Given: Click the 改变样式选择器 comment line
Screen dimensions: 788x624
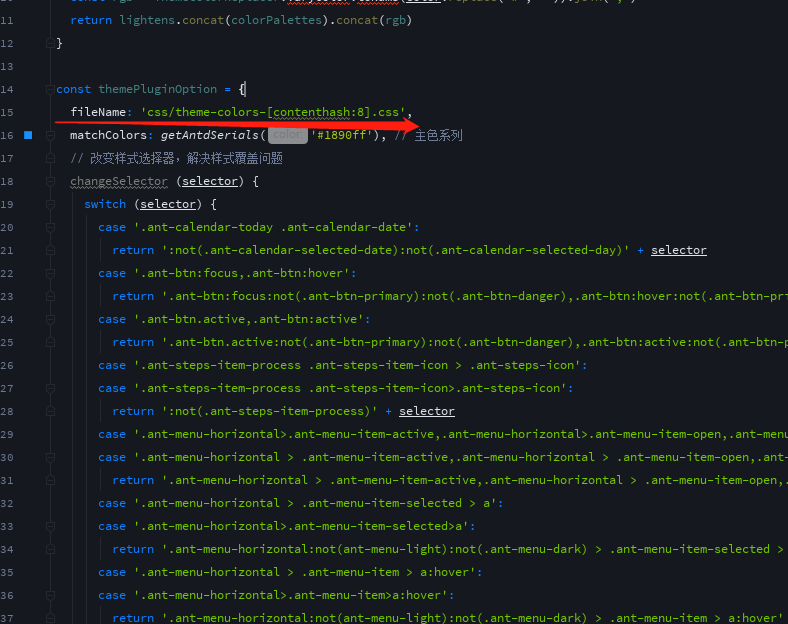Looking at the screenshot, I should [x=176, y=158].
